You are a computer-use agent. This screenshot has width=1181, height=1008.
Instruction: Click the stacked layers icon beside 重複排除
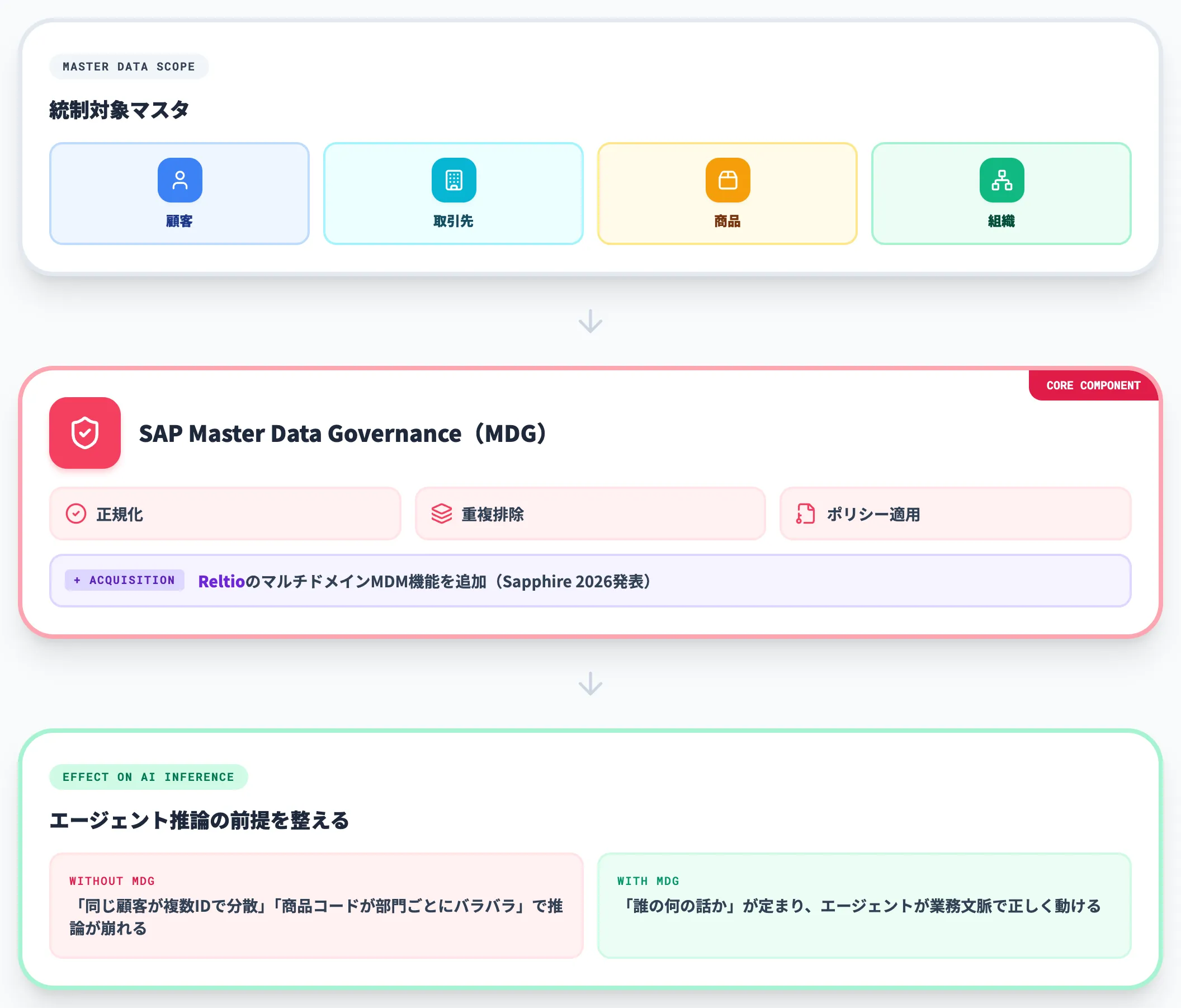pyautogui.click(x=442, y=514)
